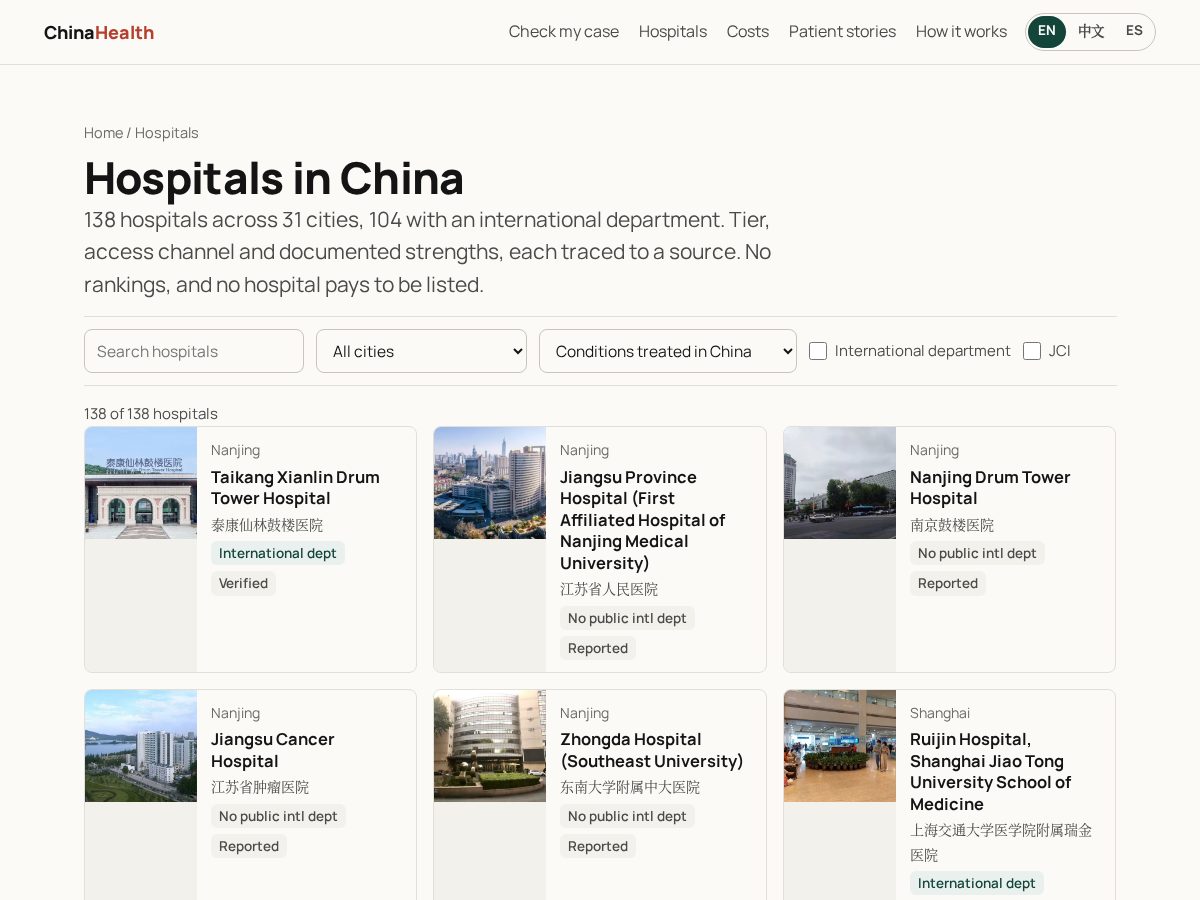The width and height of the screenshot is (1200, 900).
Task: Open How it works page
Action: (961, 32)
